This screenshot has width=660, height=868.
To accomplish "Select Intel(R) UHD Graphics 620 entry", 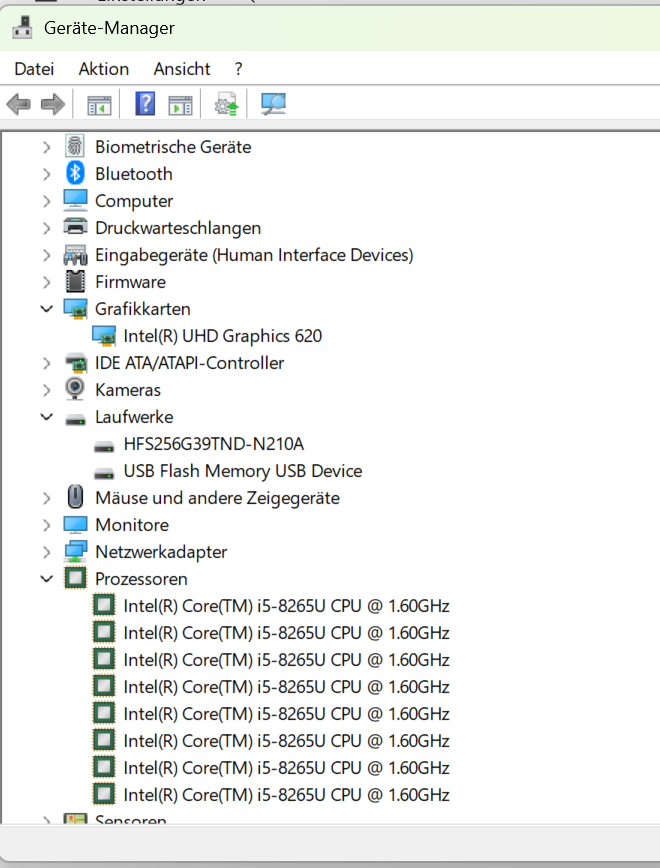I will pyautogui.click(x=223, y=335).
